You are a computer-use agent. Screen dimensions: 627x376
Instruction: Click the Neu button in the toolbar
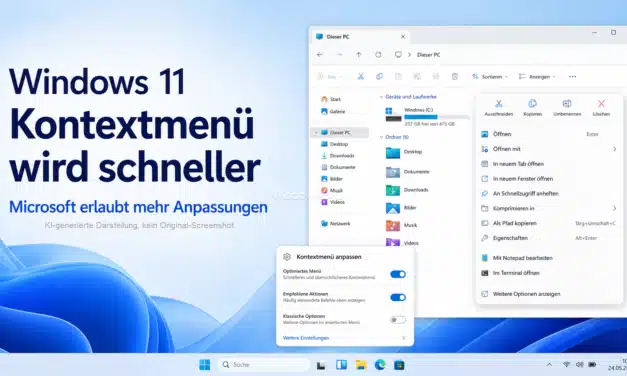[330, 76]
